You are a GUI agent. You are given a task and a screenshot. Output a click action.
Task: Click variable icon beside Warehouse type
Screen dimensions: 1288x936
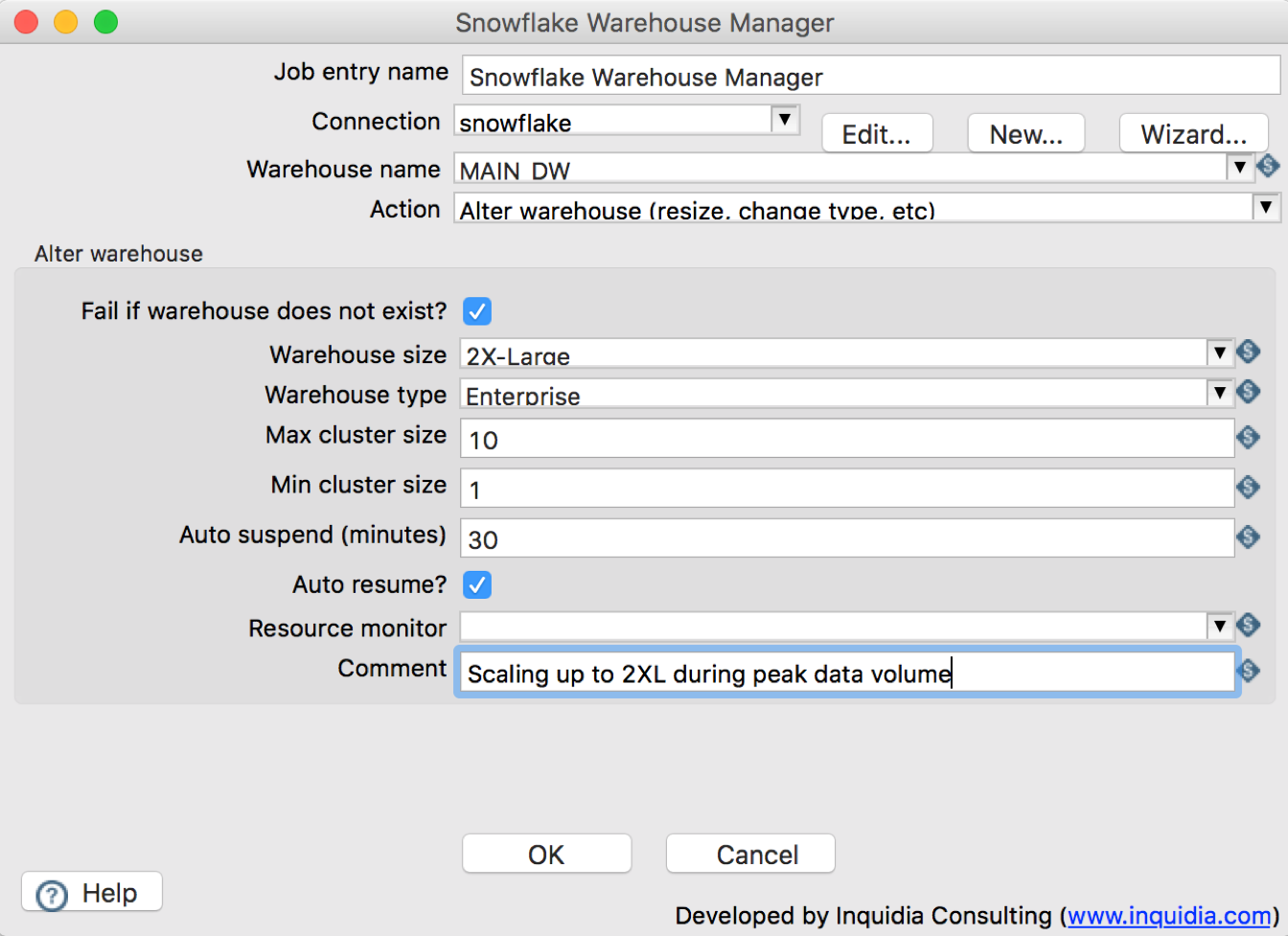pos(1248,391)
